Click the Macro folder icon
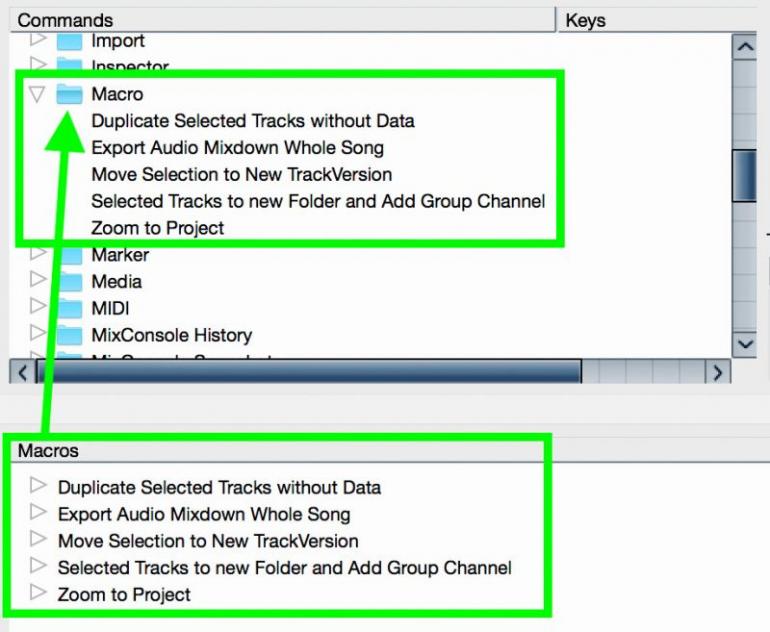 pyautogui.click(x=69, y=94)
